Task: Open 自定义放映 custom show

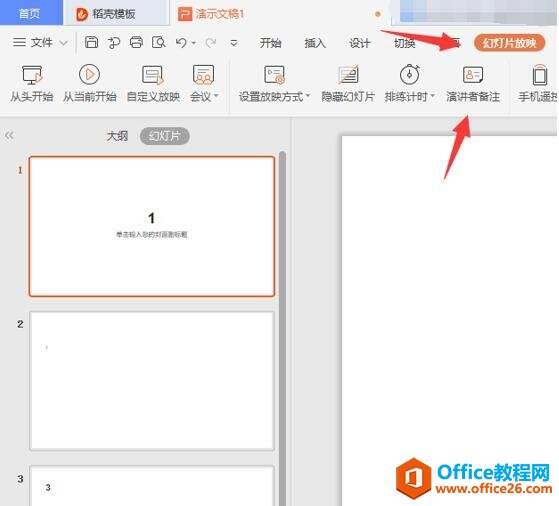Action: (x=153, y=84)
